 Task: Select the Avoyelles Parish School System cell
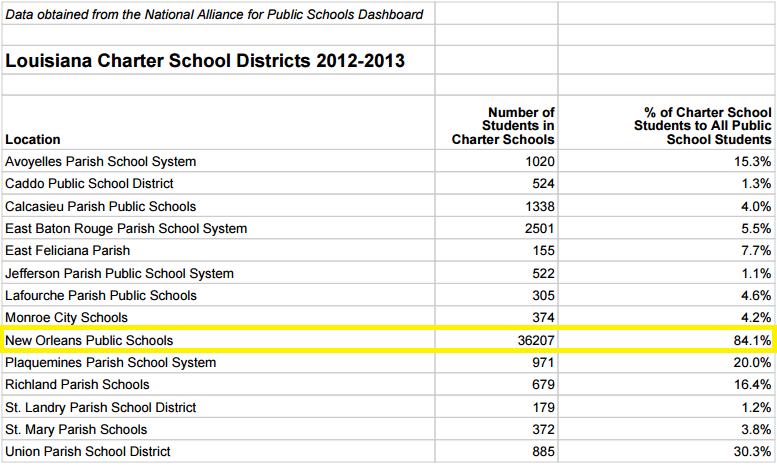coord(101,162)
